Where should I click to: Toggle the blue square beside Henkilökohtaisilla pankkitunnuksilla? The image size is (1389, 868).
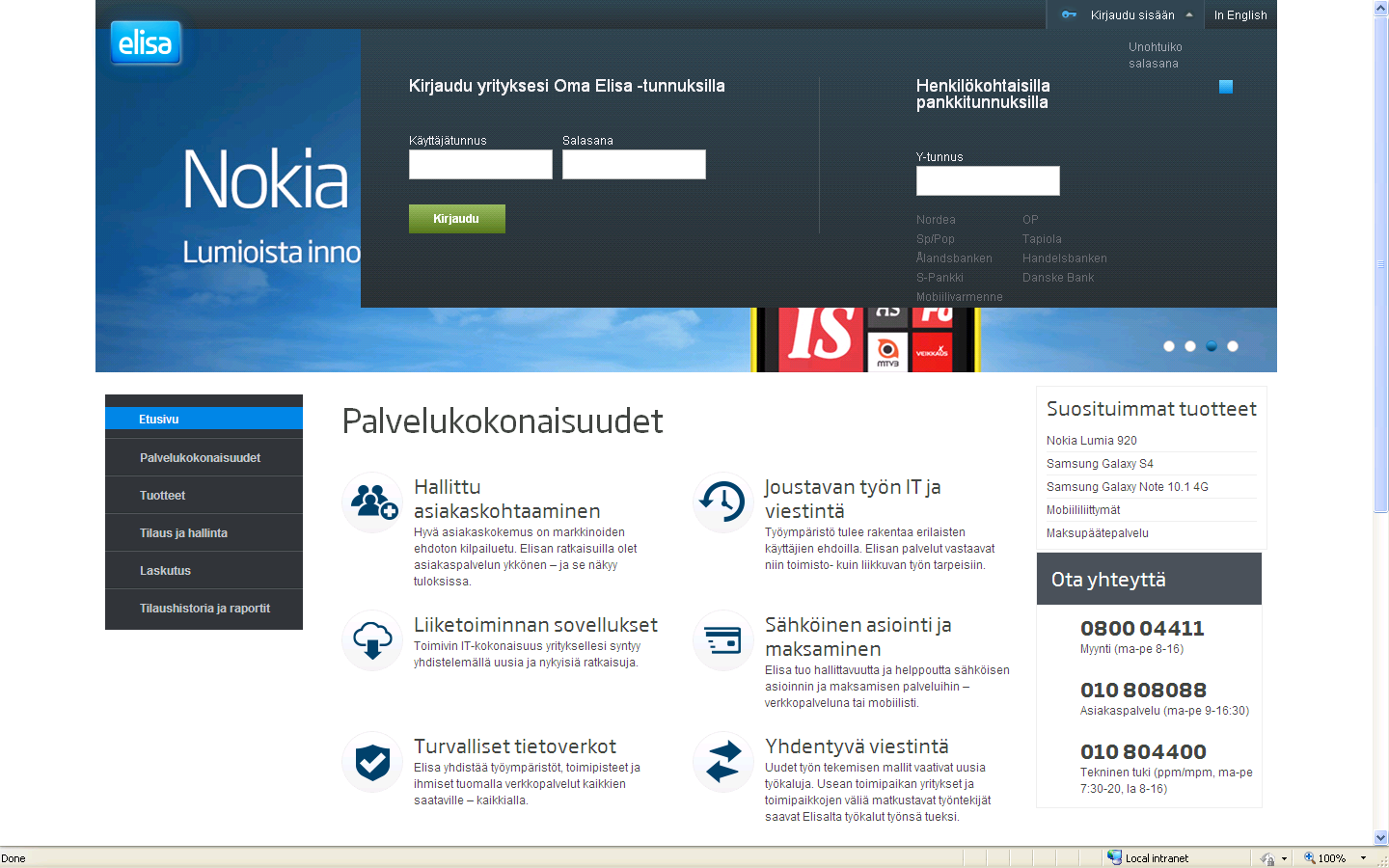[1226, 87]
